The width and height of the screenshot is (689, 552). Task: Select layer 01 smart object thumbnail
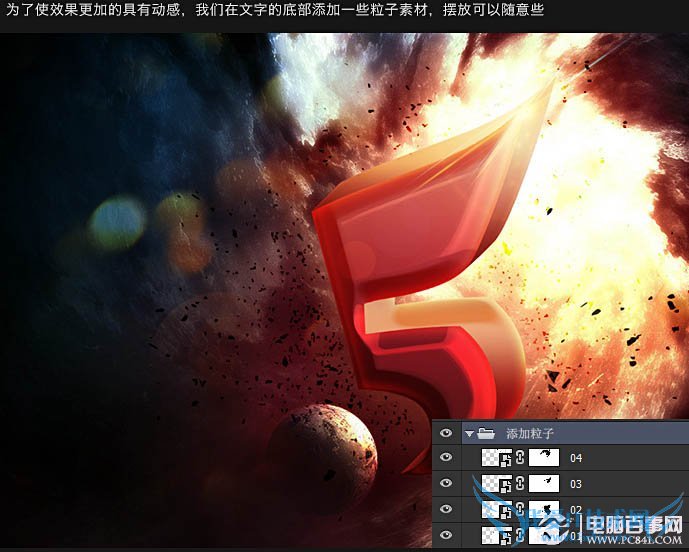(497, 535)
